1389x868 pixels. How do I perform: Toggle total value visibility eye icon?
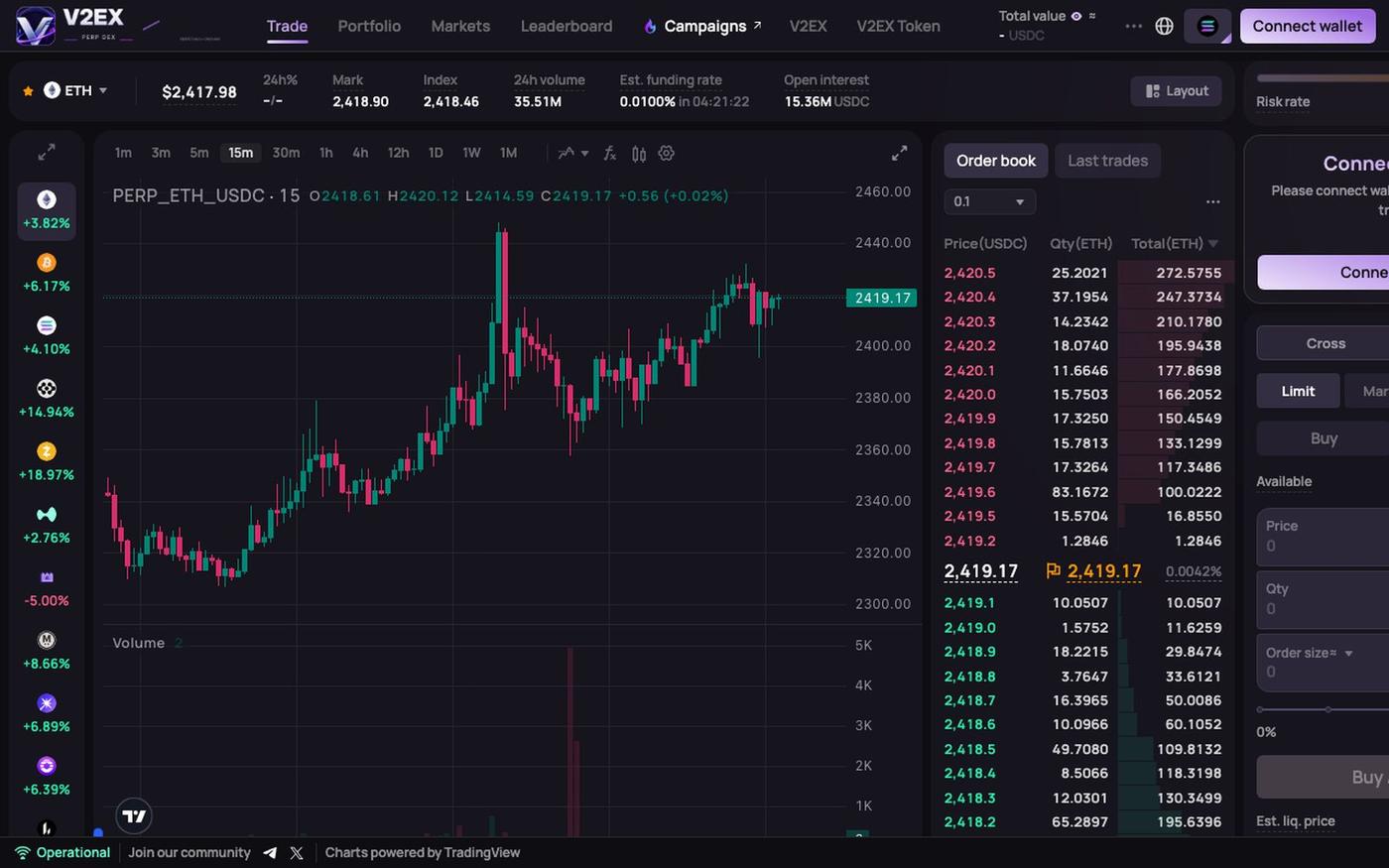pos(1076,16)
